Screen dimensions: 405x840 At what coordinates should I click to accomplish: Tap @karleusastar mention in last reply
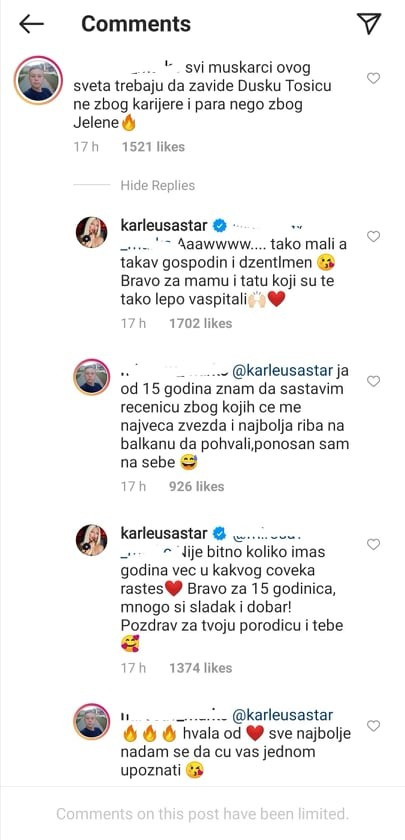tap(284, 715)
